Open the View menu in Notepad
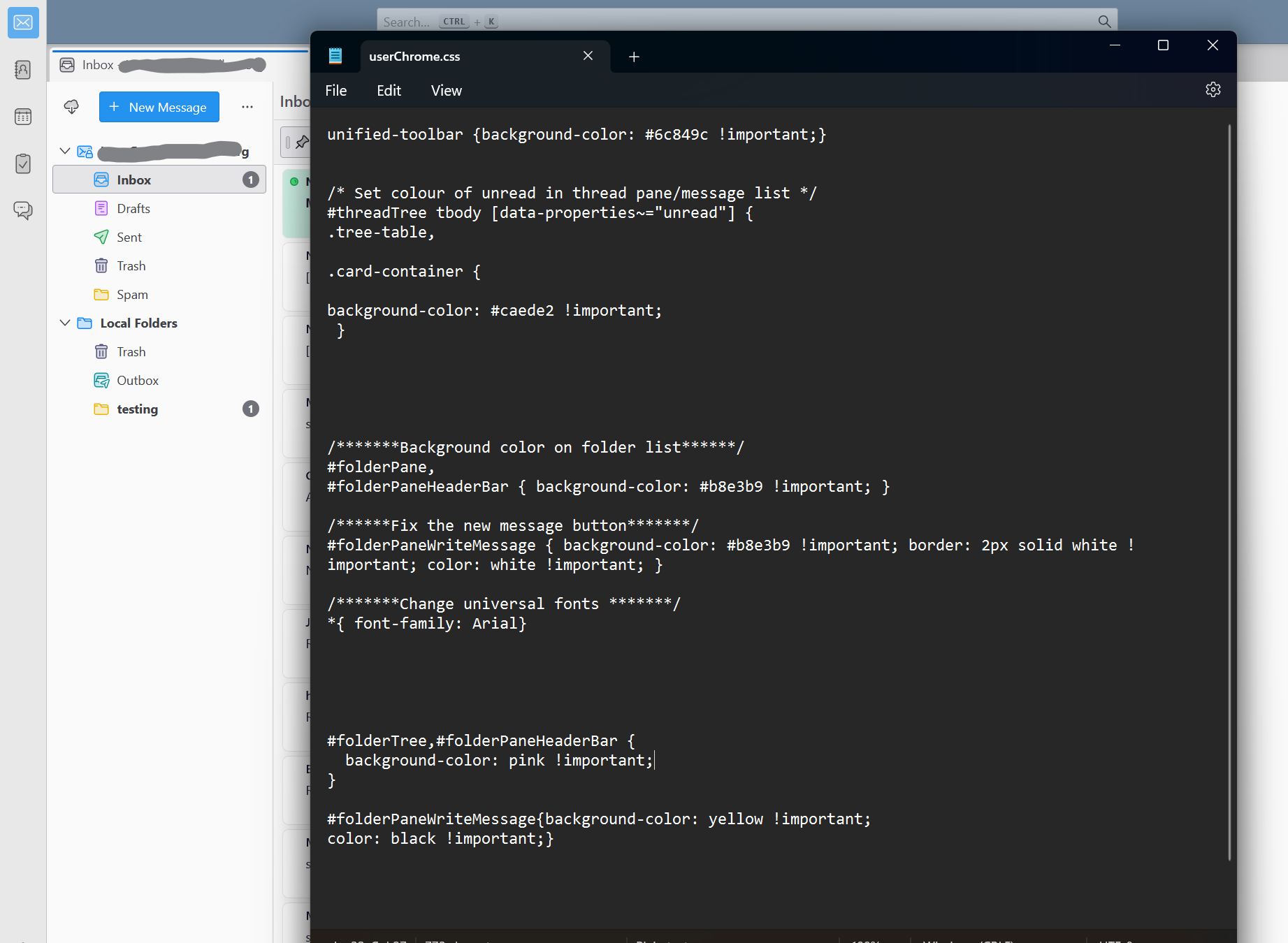 (446, 91)
